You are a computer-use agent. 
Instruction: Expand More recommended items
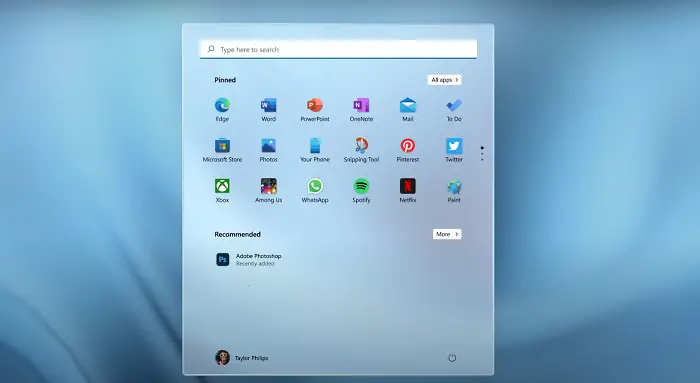[447, 234]
